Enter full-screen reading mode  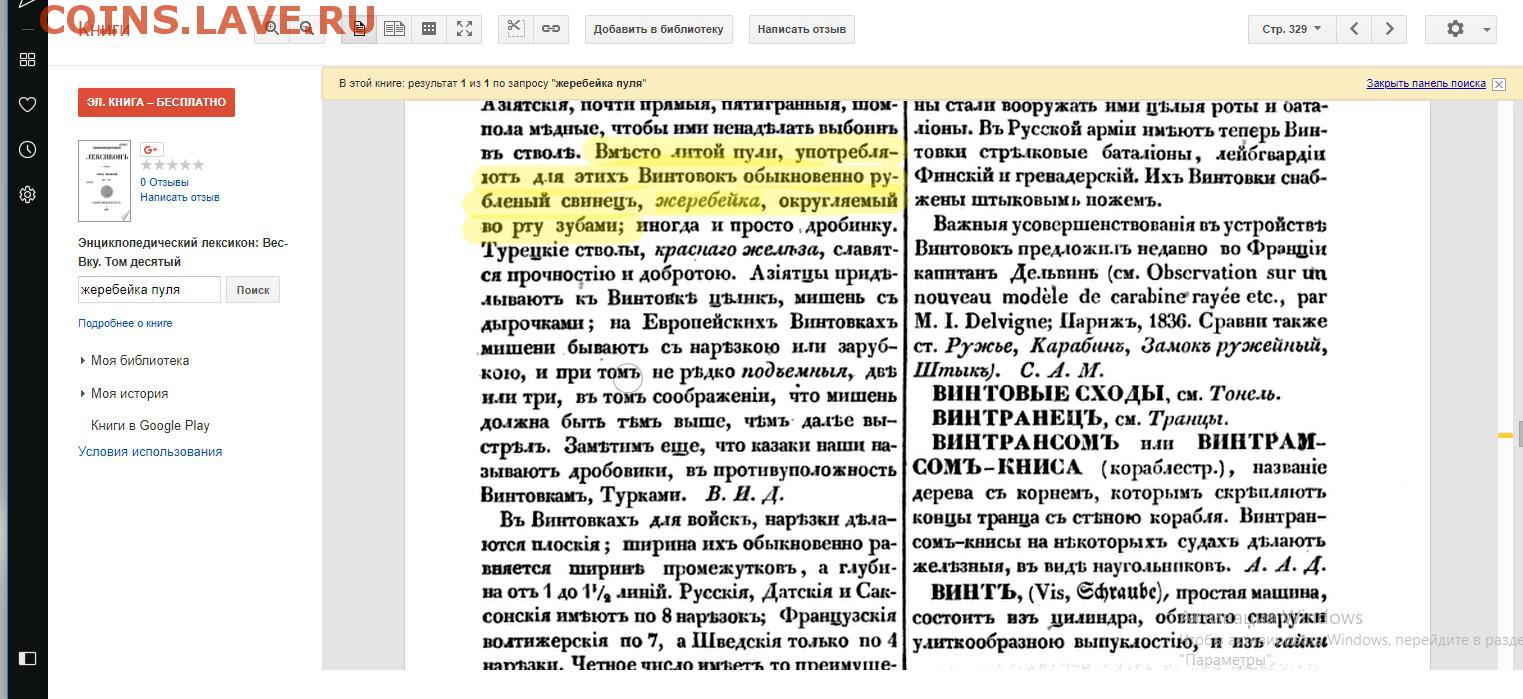click(x=464, y=29)
